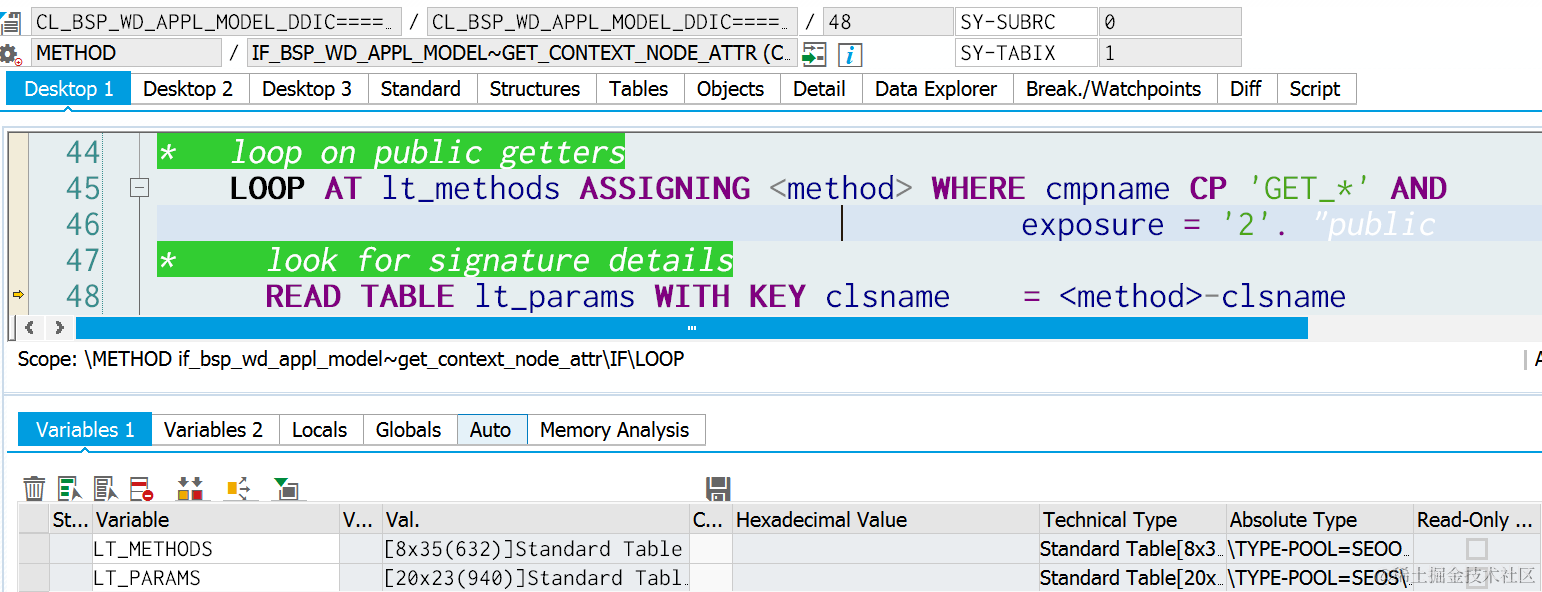Select the LT_METHODS variable cell
Screen dimensions: 1542x592
(x=216, y=549)
